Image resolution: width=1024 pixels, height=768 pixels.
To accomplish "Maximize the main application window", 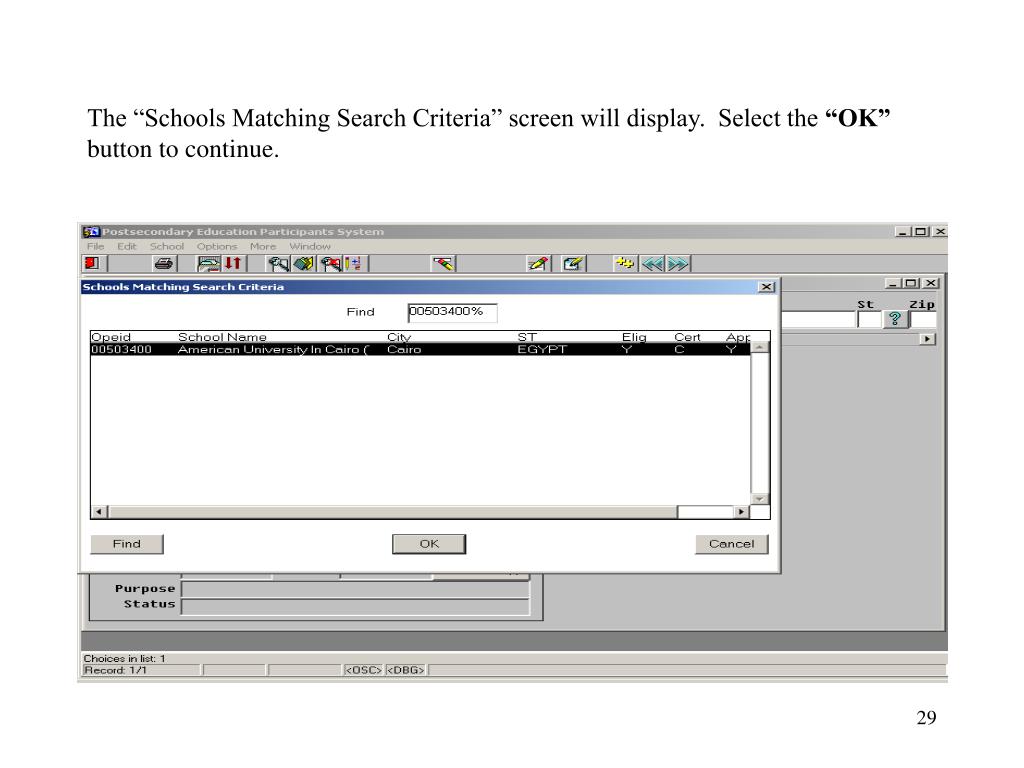I will tap(921, 232).
